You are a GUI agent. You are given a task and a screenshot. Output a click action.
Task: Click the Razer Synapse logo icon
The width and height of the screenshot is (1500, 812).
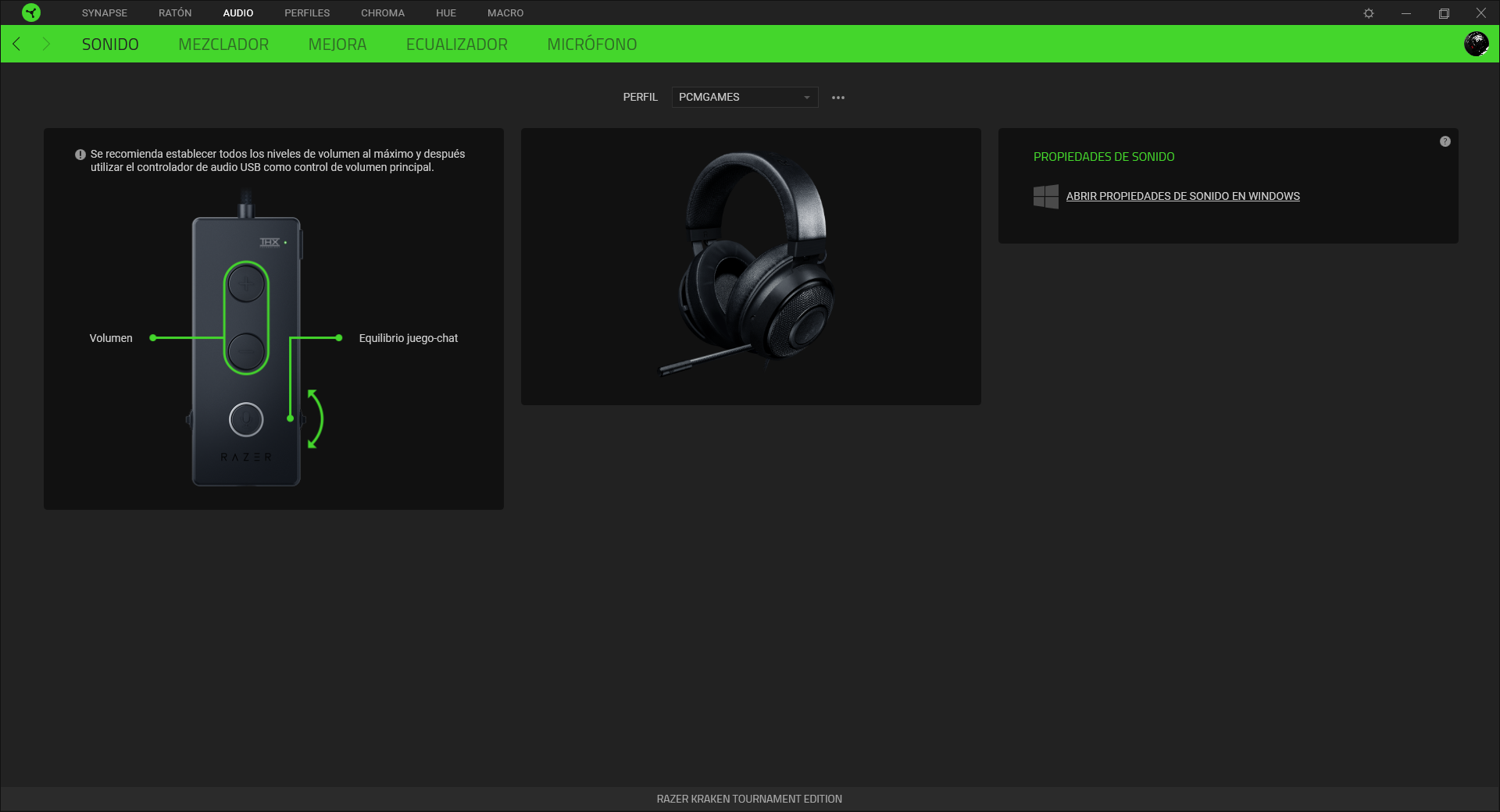[31, 12]
